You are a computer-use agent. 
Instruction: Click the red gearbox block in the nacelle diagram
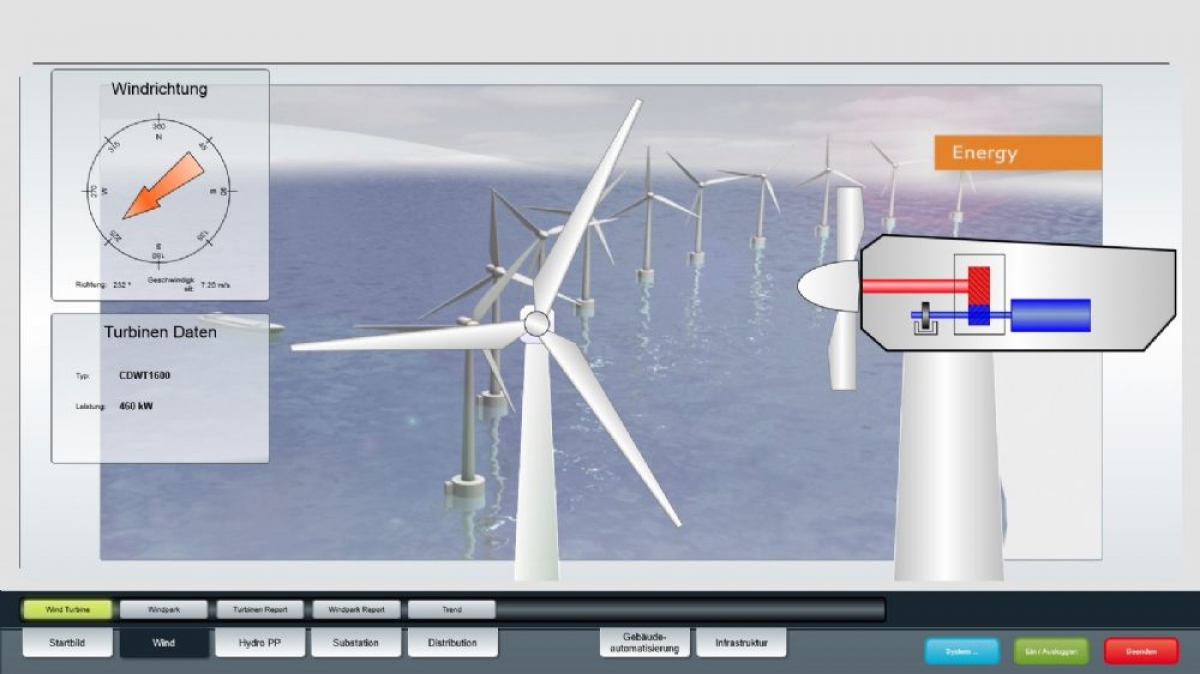979,286
